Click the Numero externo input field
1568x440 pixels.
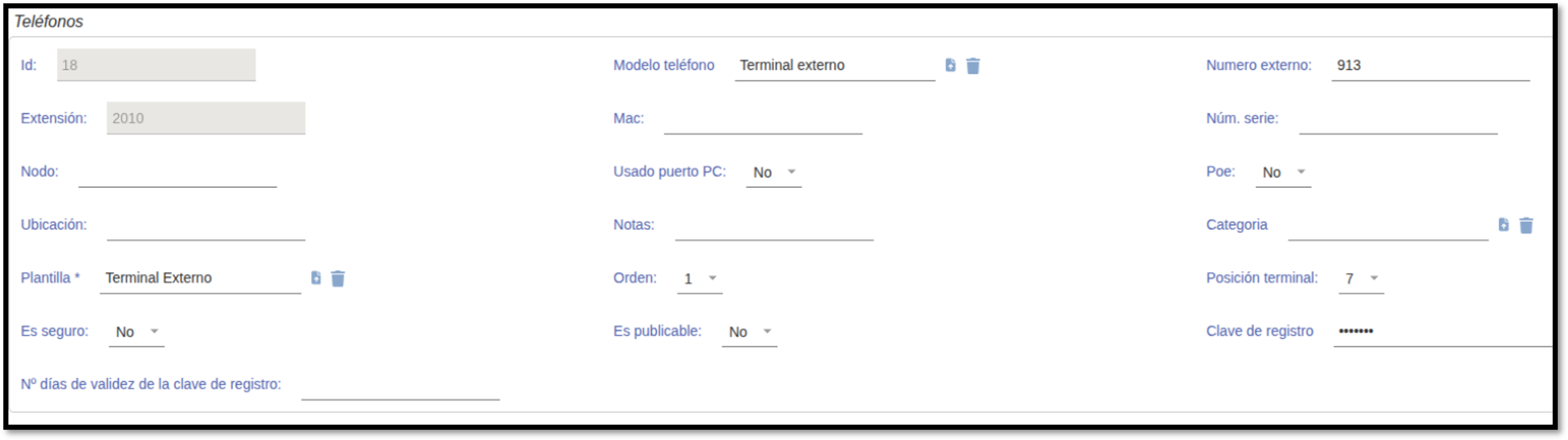click(x=1430, y=66)
